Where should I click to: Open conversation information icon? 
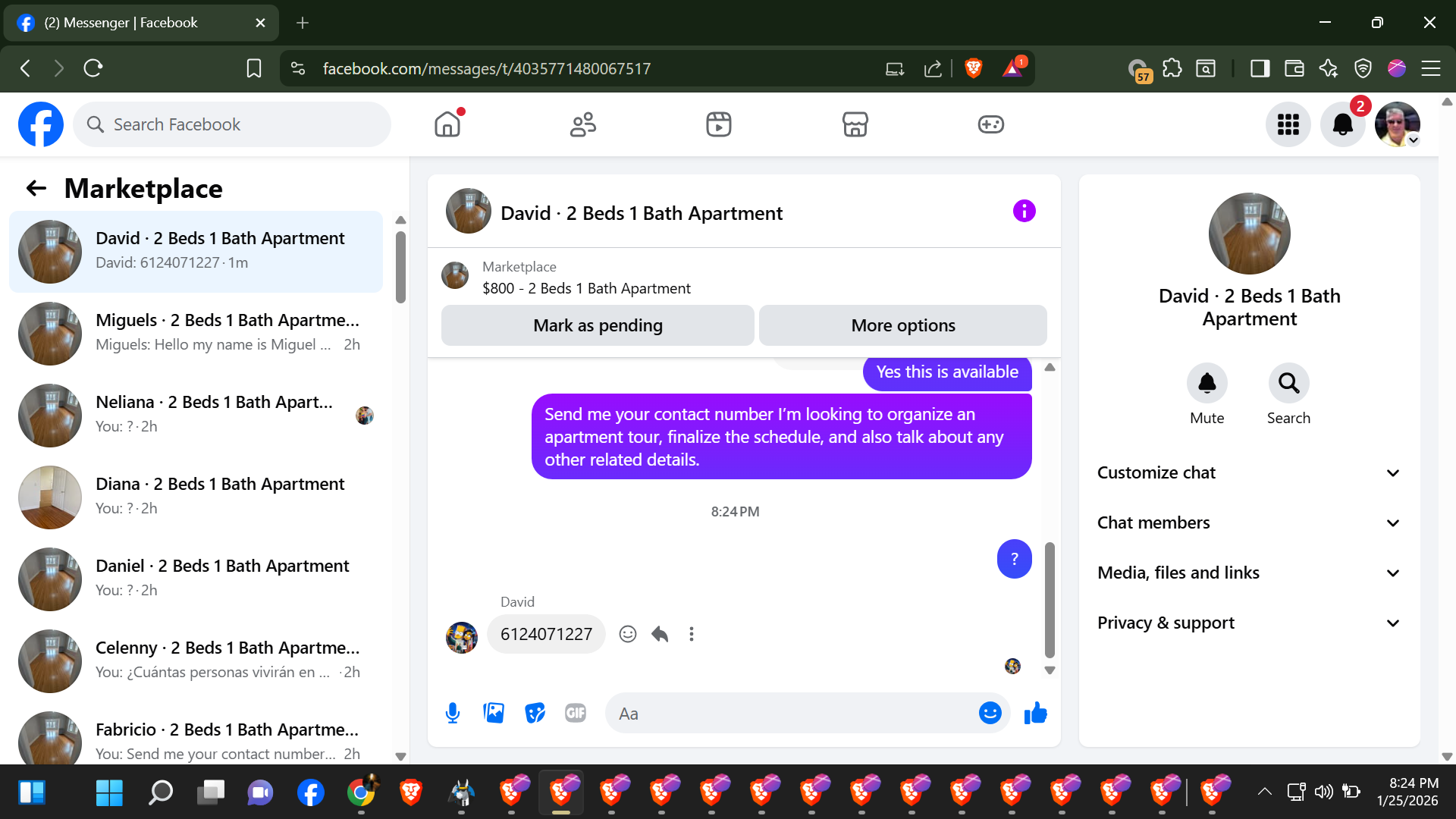(1024, 211)
